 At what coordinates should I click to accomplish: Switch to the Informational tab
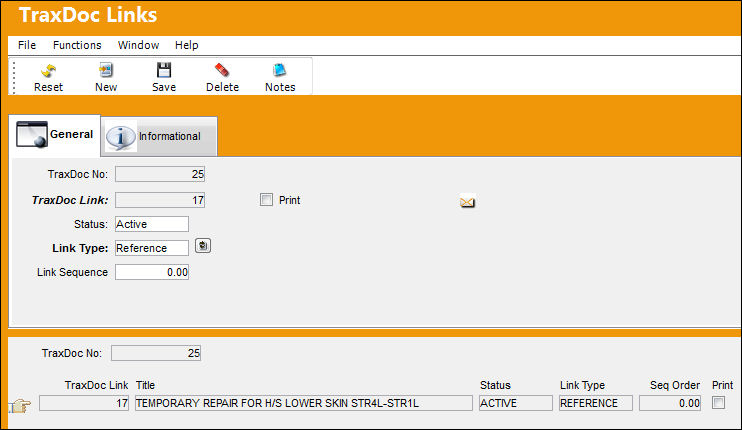coord(159,136)
